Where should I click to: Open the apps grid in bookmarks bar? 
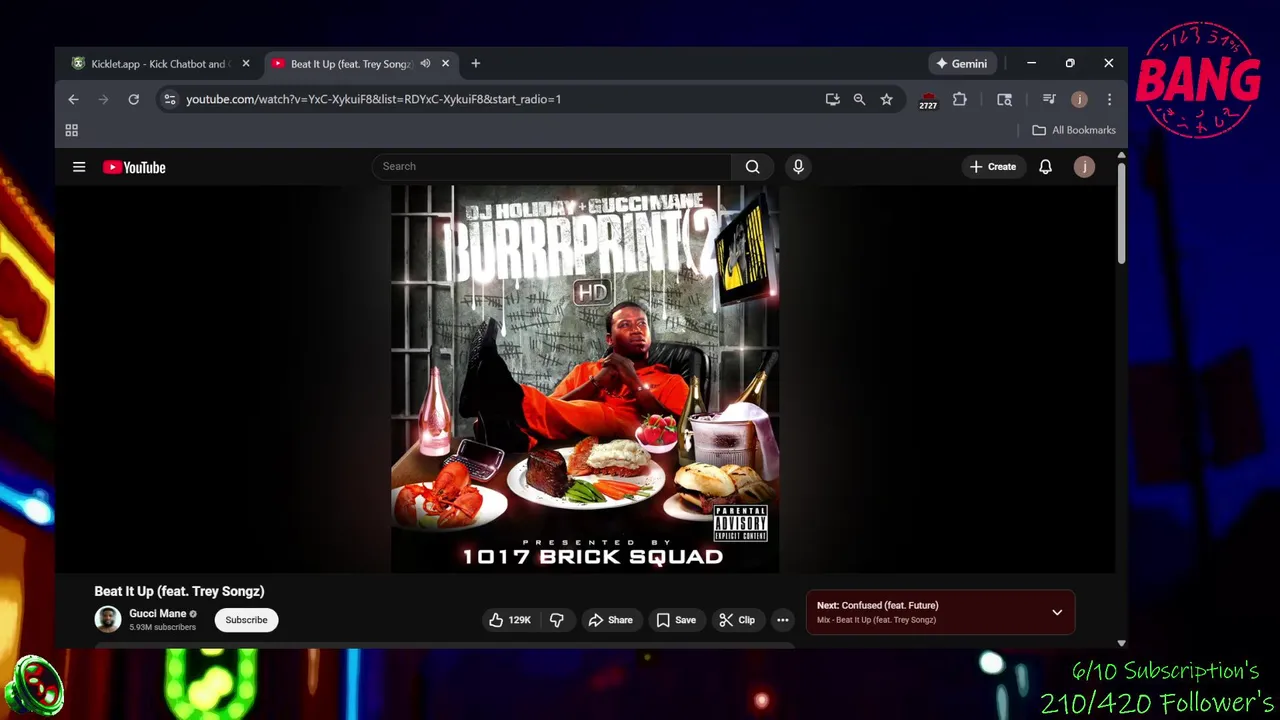tap(71, 130)
